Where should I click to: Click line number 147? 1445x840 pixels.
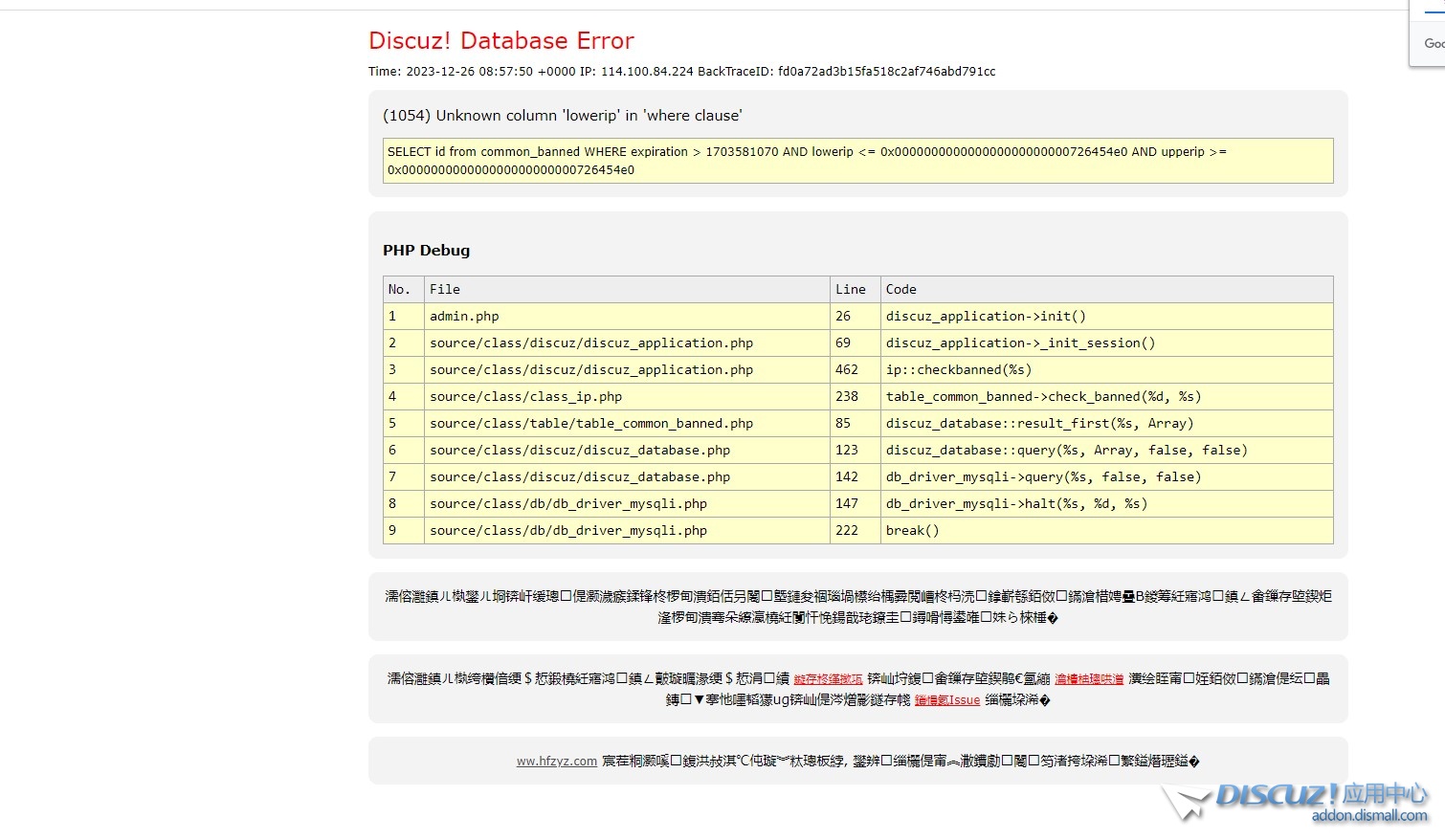(856, 503)
